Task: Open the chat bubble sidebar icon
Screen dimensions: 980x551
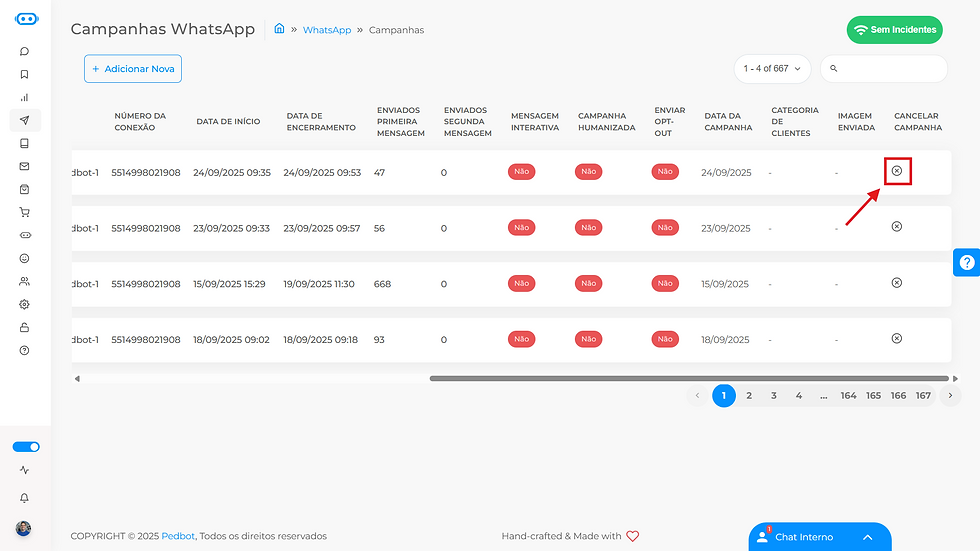Action: 24,51
